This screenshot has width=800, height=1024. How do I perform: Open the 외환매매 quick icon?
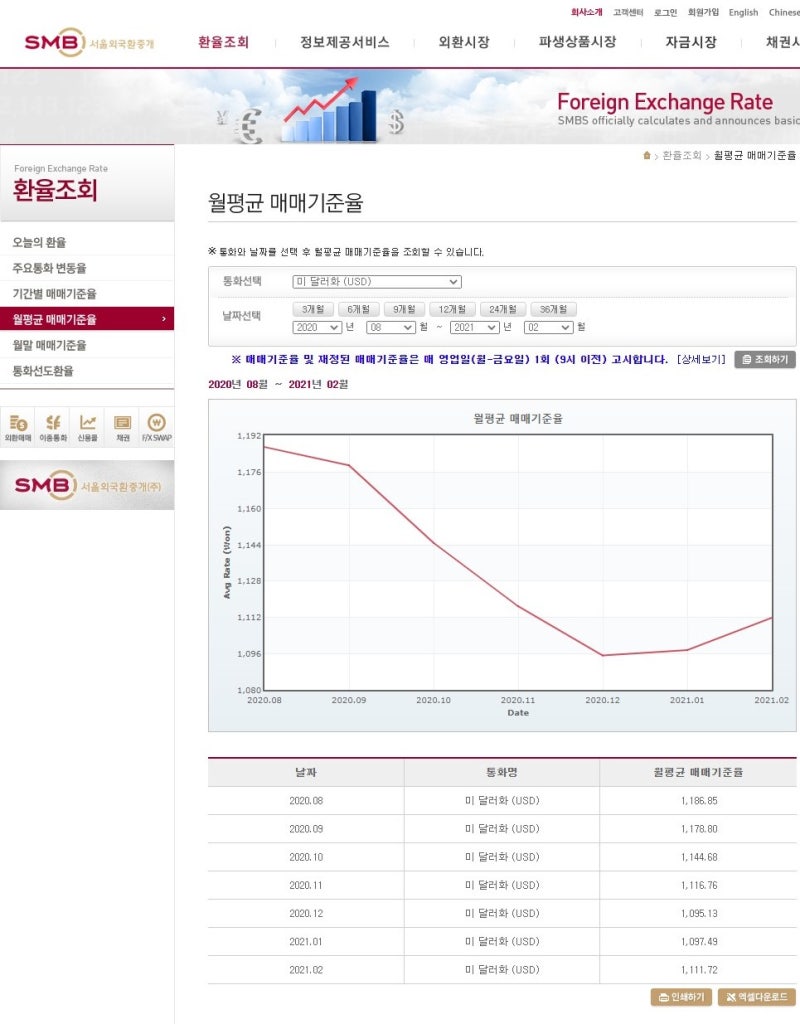coord(18,427)
